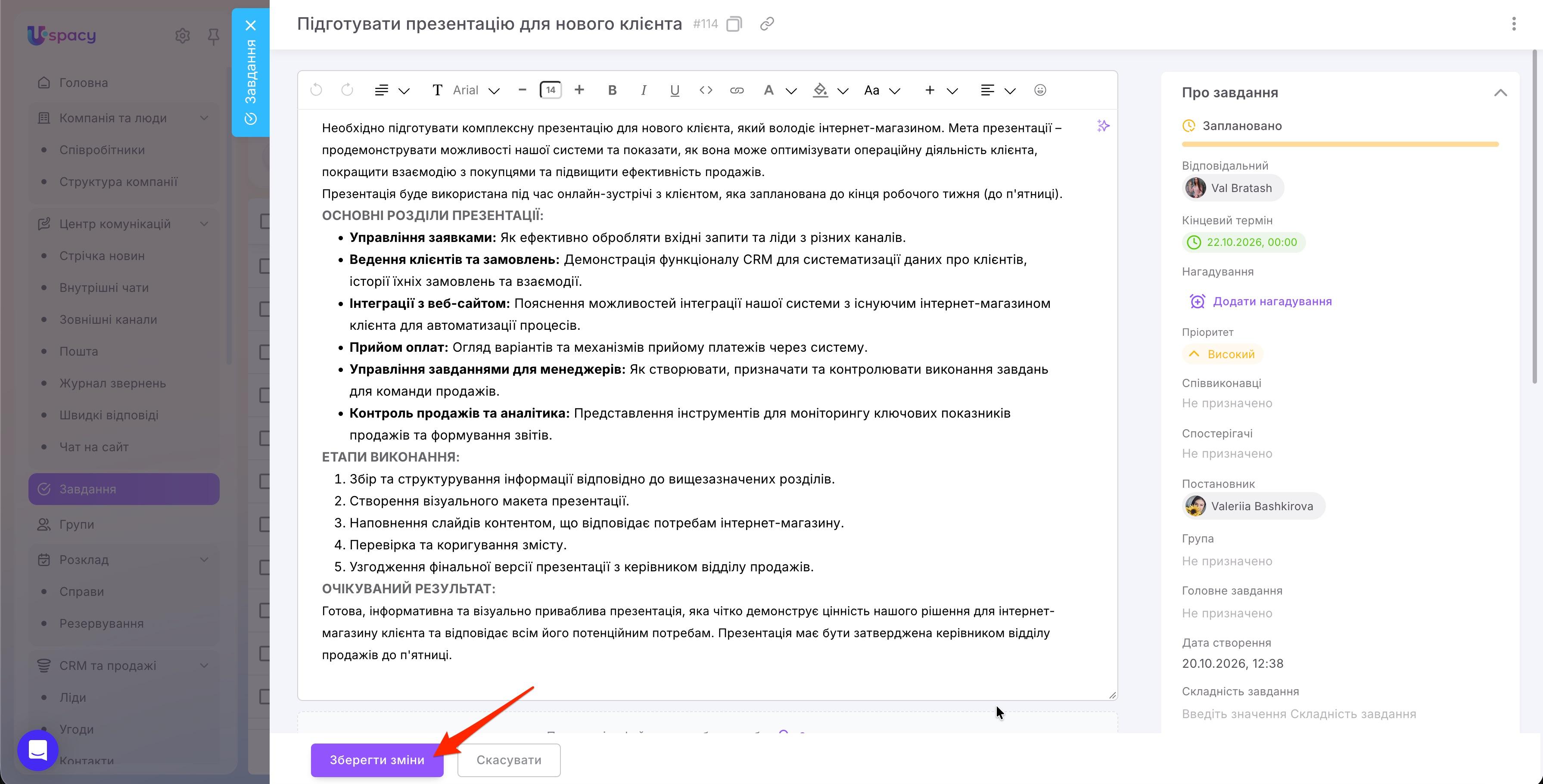Image resolution: width=1543 pixels, height=784 pixels.
Task: Open the Aa text case dropdown
Action: (882, 90)
